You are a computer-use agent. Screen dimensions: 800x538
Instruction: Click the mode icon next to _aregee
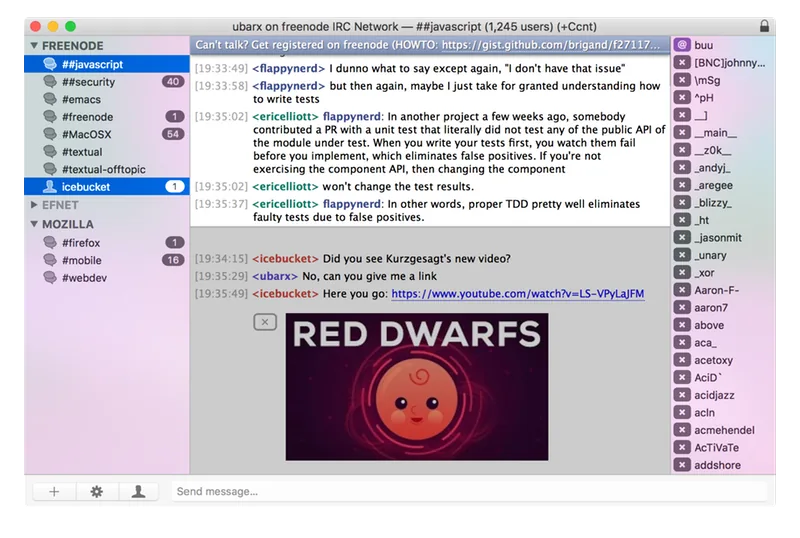(682, 185)
